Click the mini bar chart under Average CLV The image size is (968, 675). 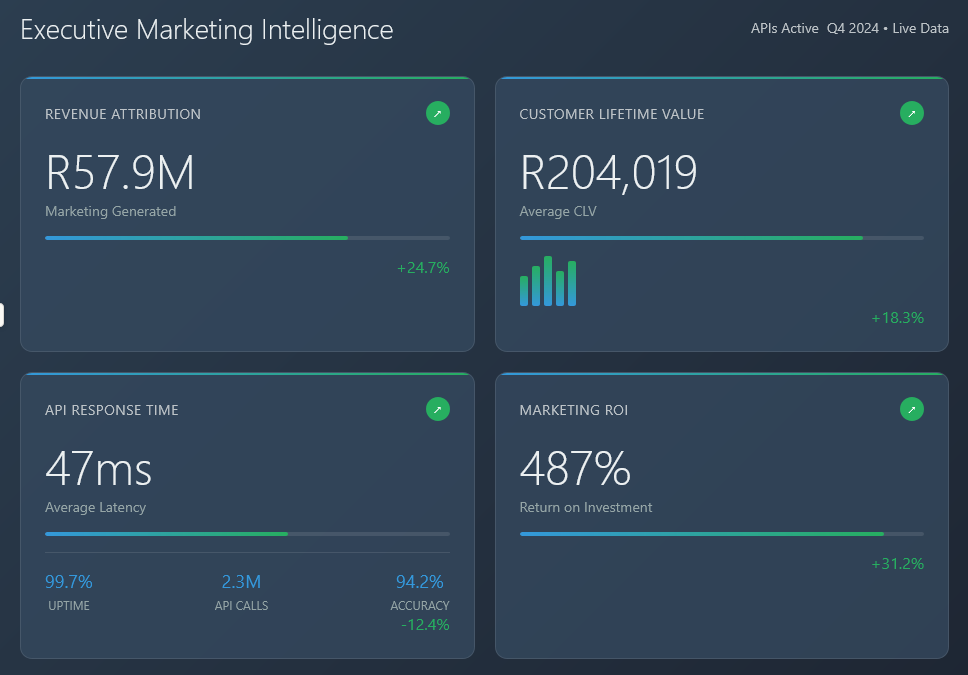[x=548, y=281]
